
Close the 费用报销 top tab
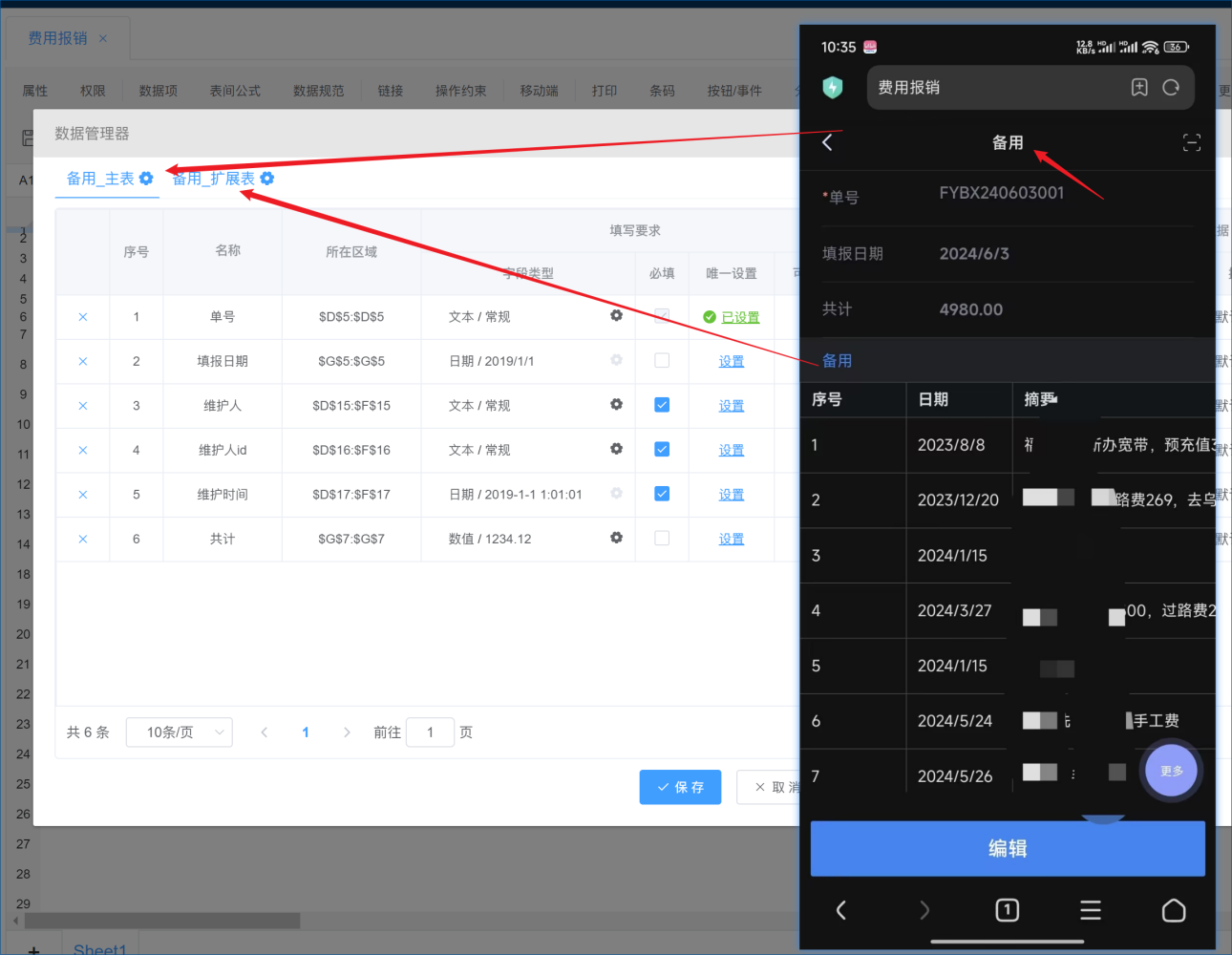103,38
